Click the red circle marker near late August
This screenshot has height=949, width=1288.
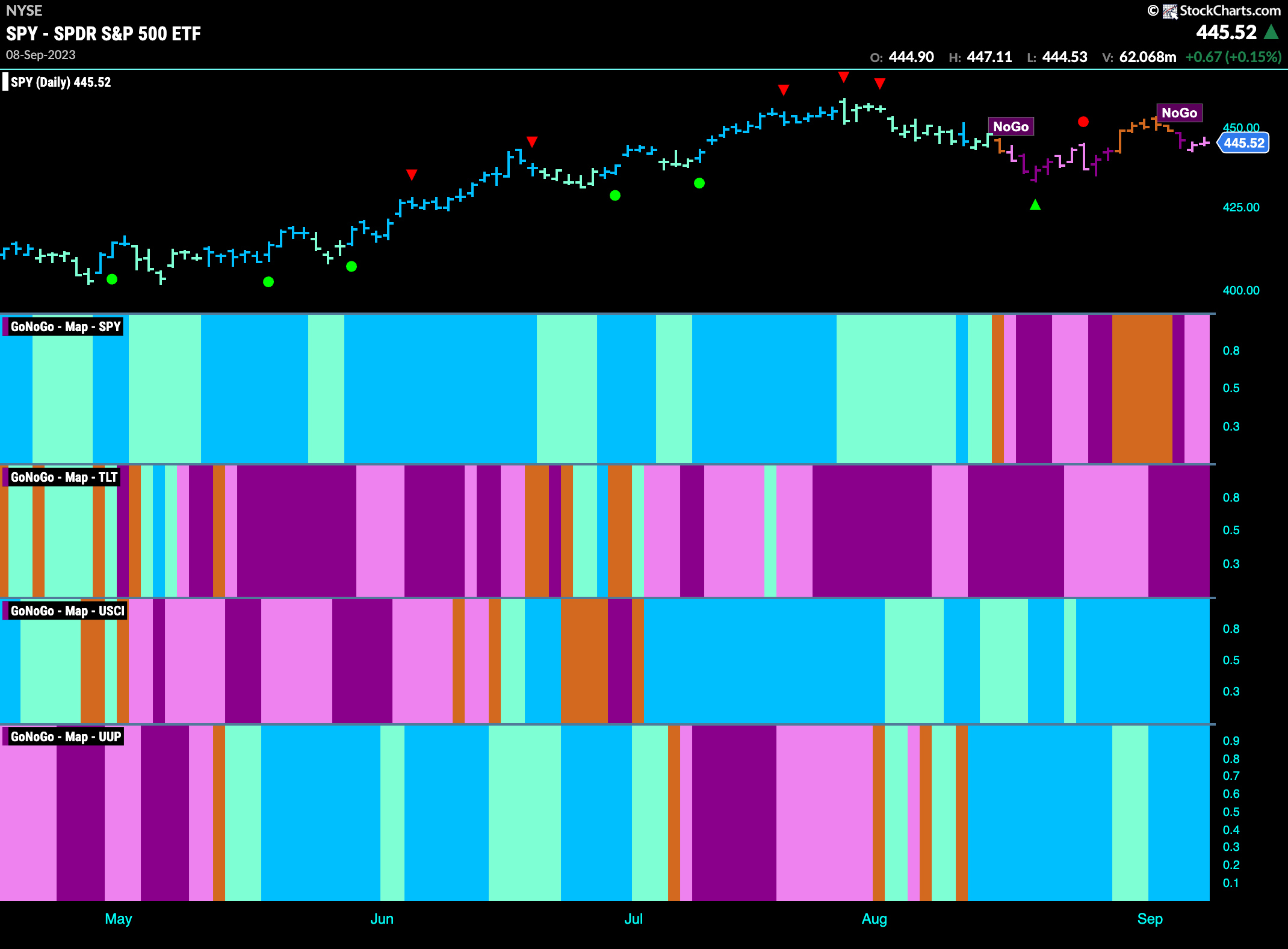pyautogui.click(x=1083, y=122)
